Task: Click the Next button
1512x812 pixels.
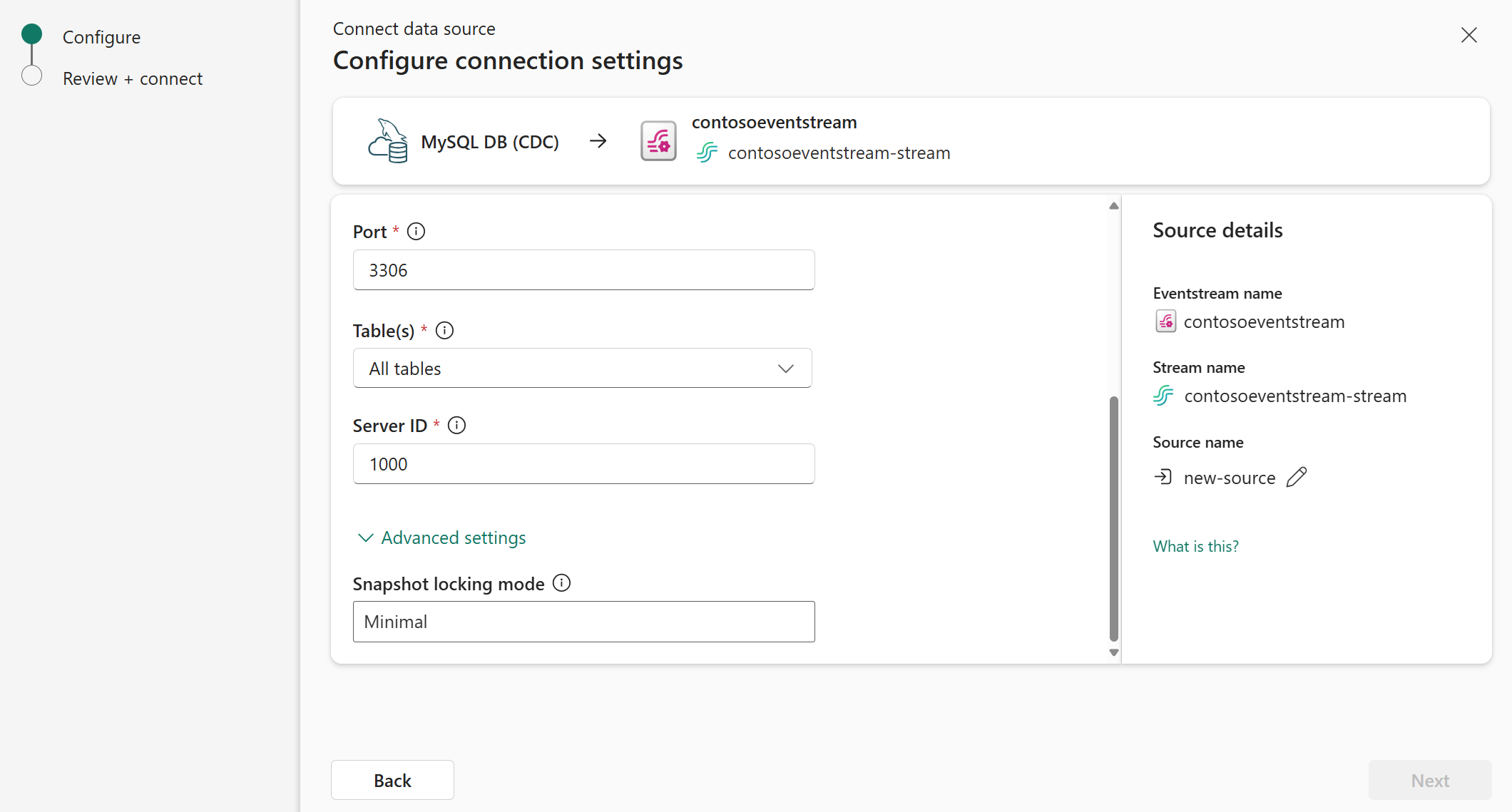Action: click(x=1430, y=780)
